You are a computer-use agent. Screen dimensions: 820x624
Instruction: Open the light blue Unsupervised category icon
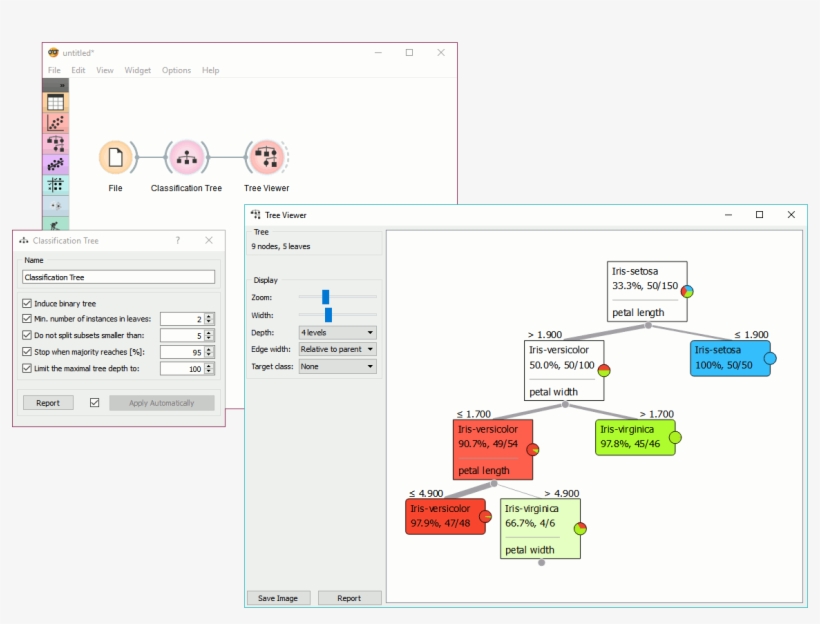click(55, 206)
